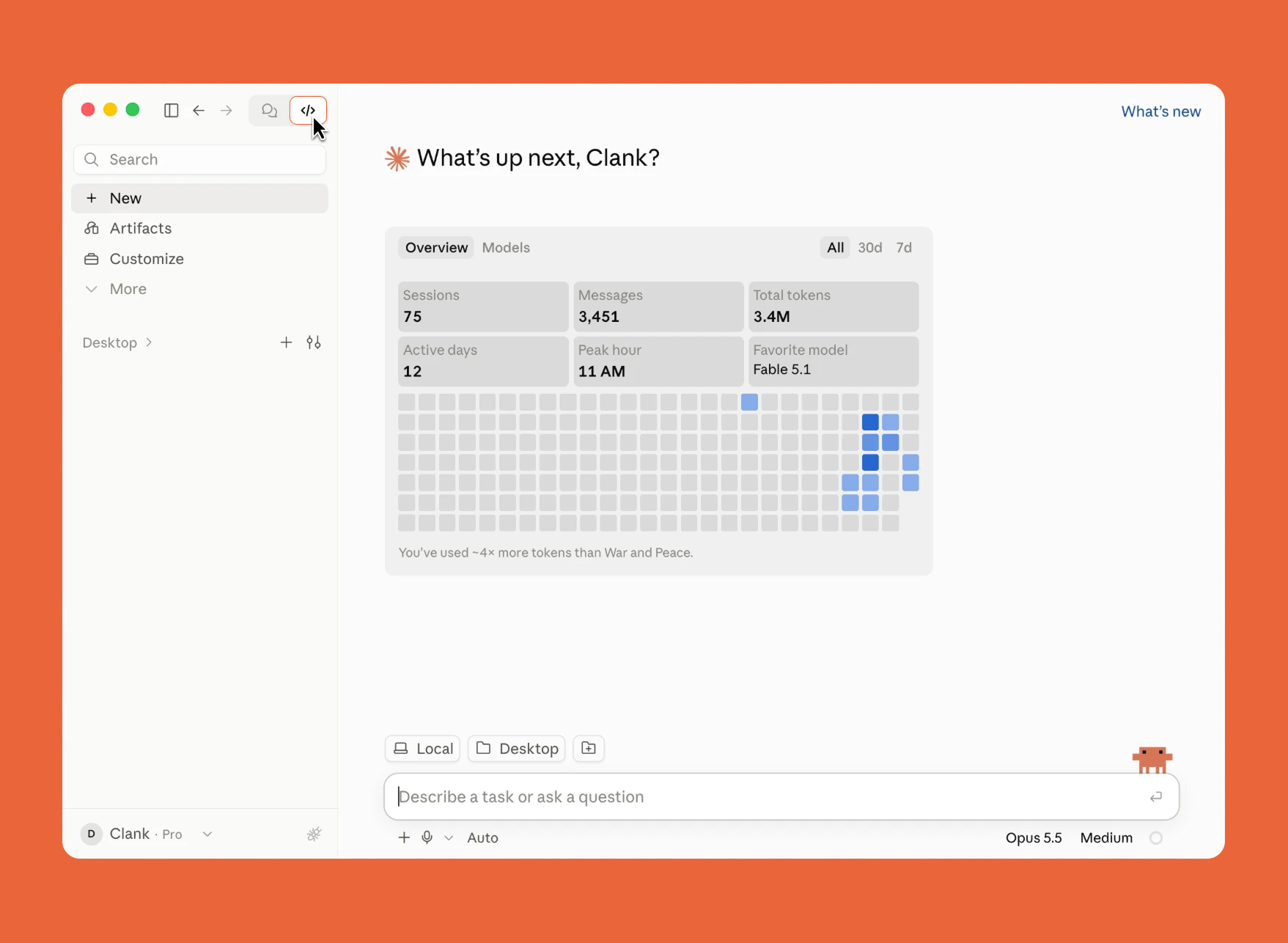This screenshot has height=943, width=1288.
Task: Go forward with the right arrow
Action: pos(227,111)
